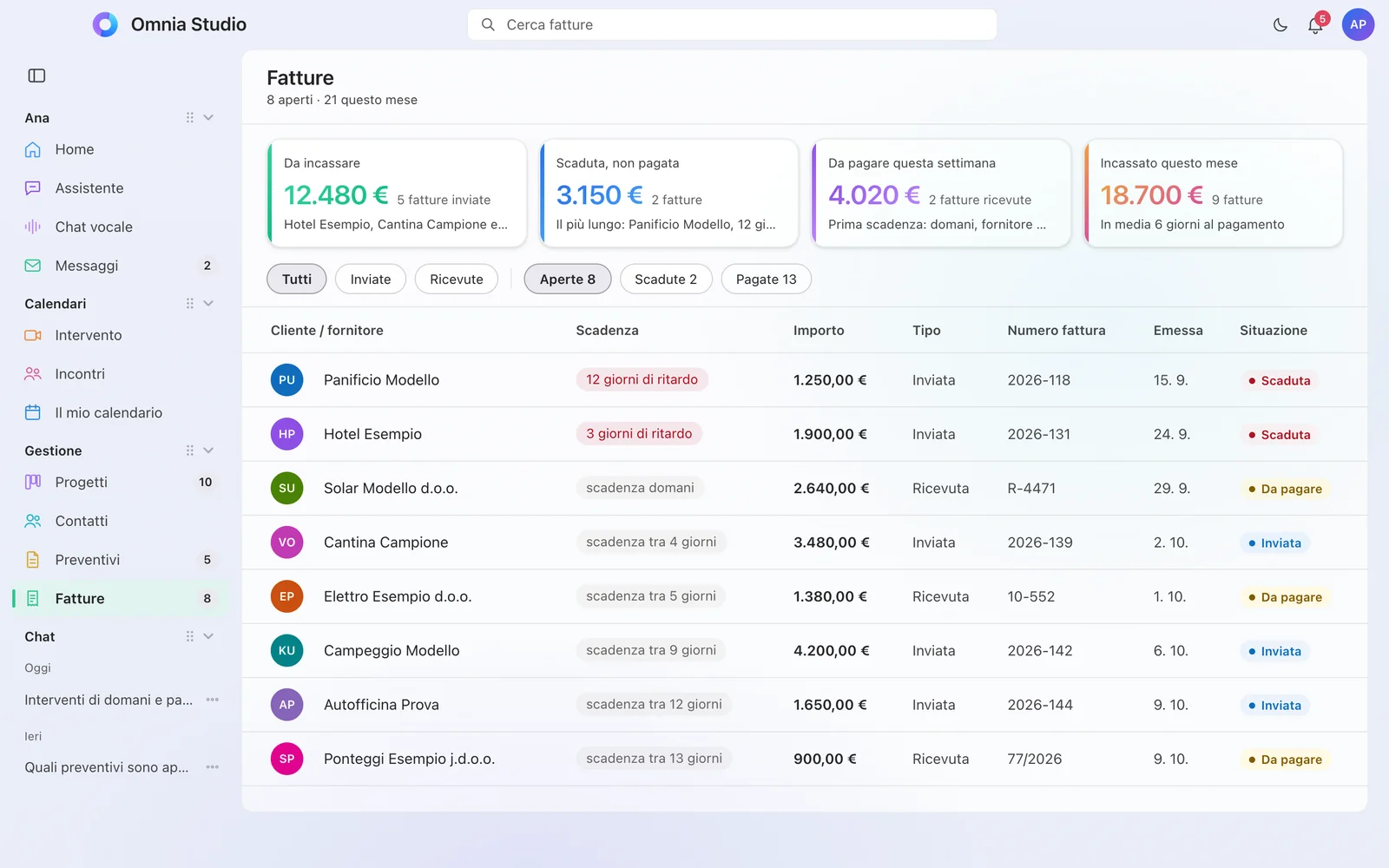This screenshot has height=868, width=1389.
Task: Open the AP user avatar menu
Action: pyautogui.click(x=1358, y=24)
